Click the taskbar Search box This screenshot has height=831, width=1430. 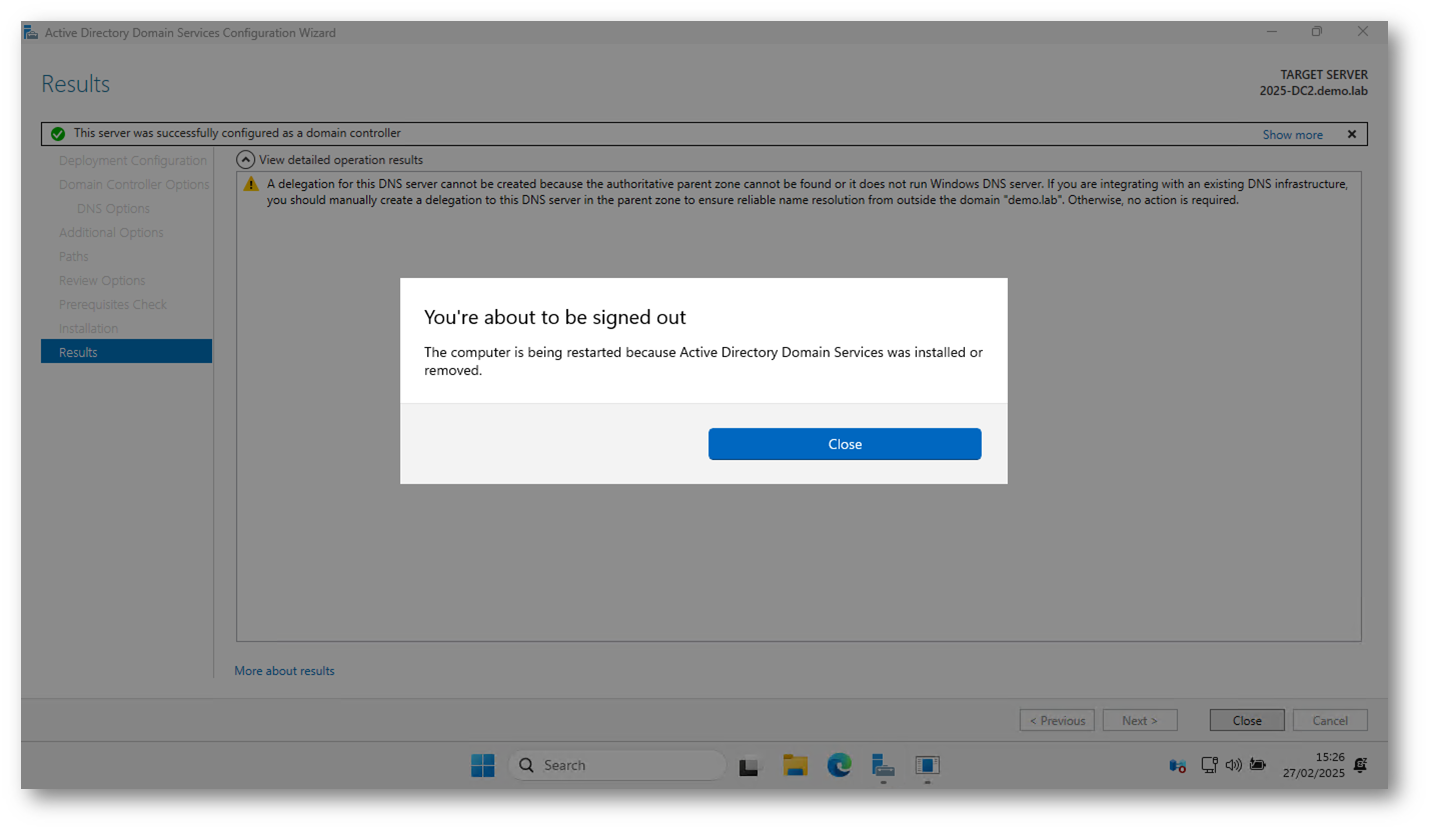[x=617, y=766]
